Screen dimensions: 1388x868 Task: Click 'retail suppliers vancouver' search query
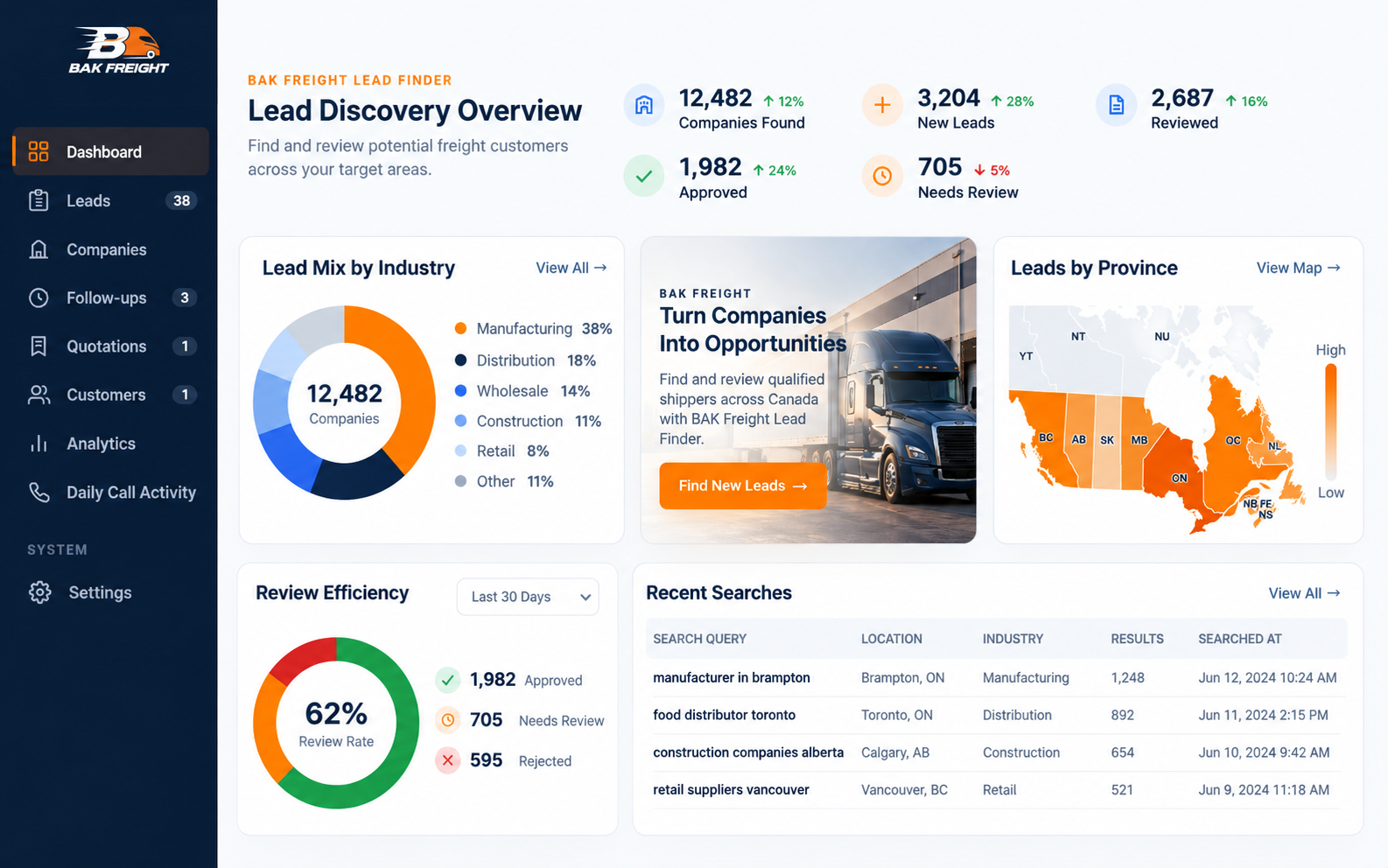(731, 790)
